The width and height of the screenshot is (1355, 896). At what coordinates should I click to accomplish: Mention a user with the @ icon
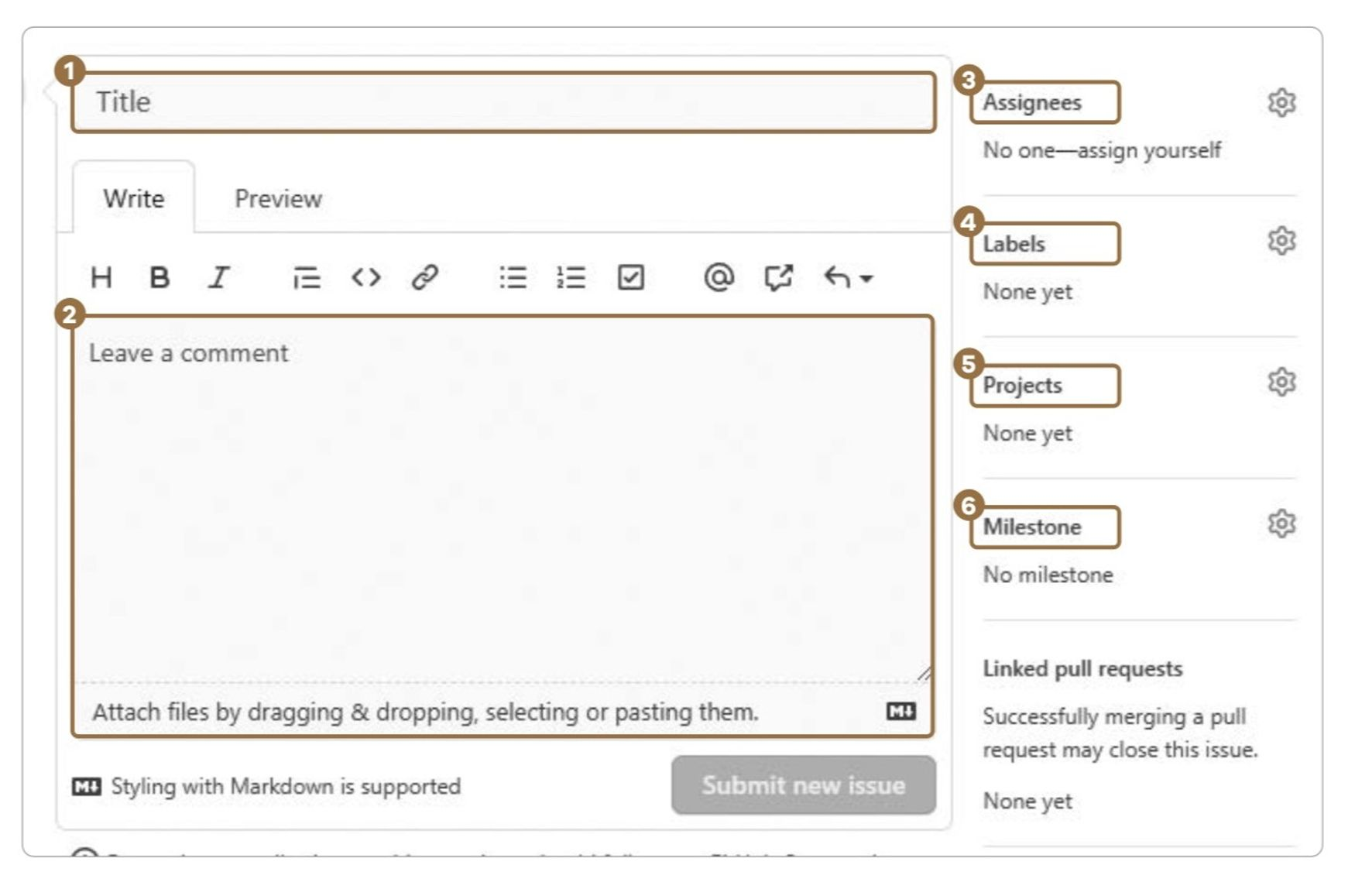[x=719, y=277]
